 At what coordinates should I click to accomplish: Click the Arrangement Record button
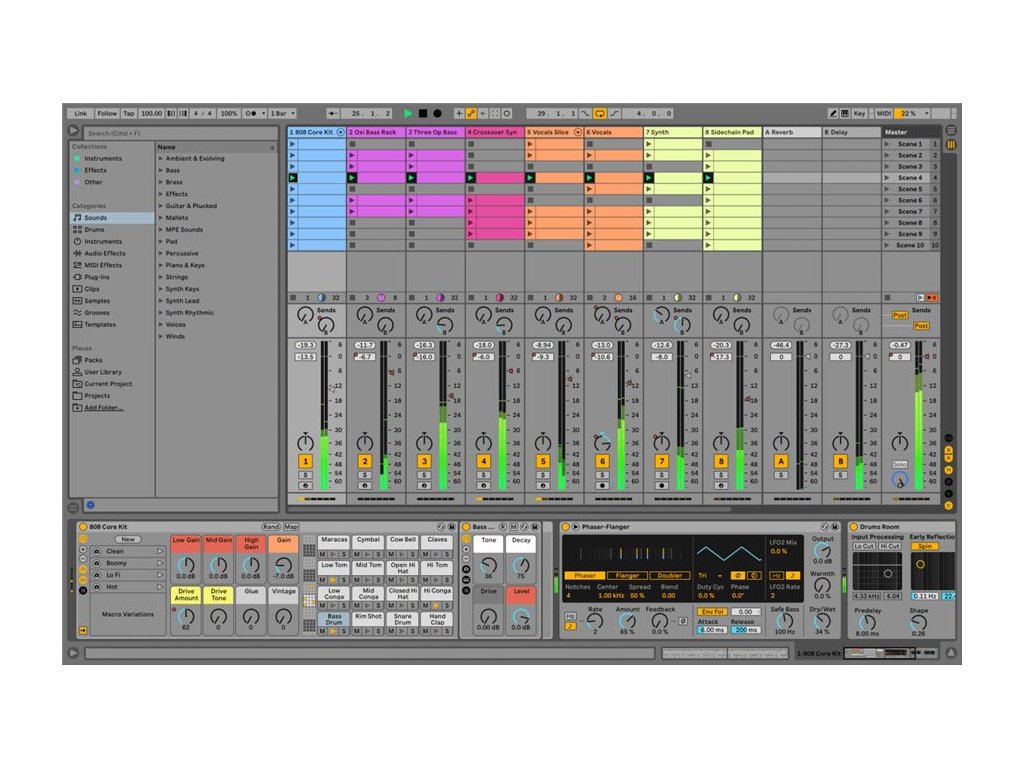[437, 114]
